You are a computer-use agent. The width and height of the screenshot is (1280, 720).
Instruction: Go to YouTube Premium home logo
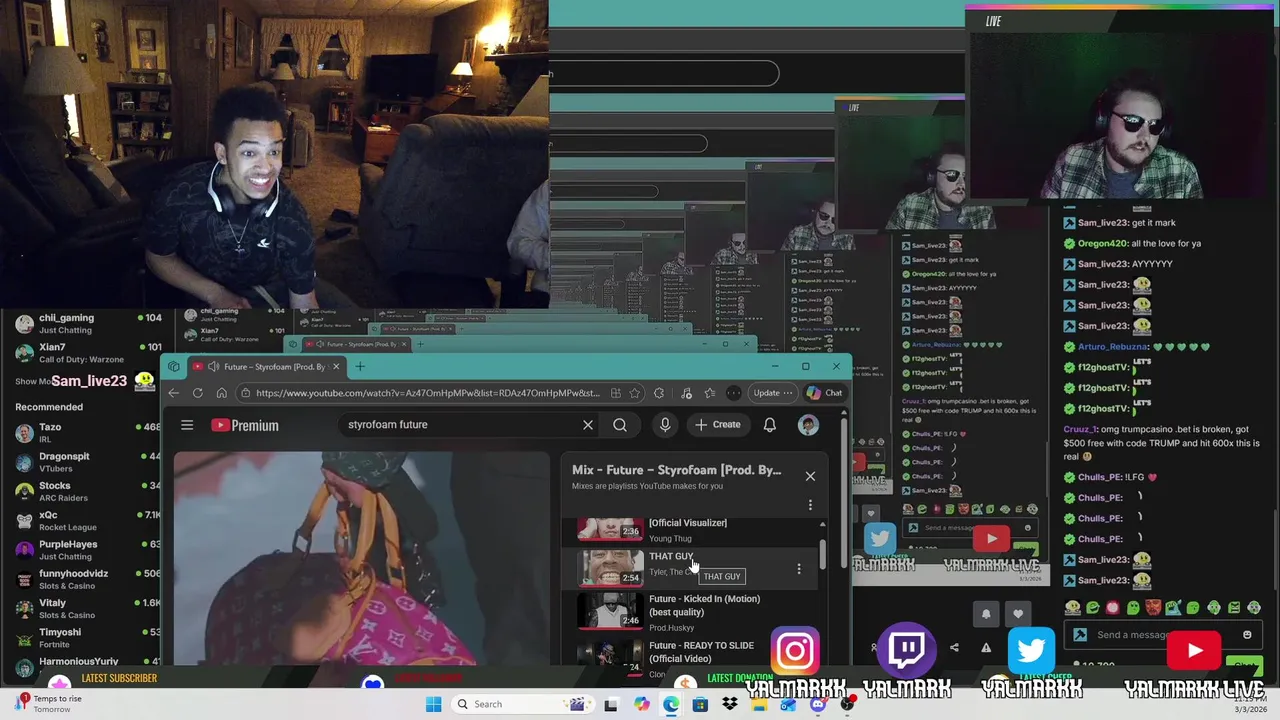click(x=245, y=425)
